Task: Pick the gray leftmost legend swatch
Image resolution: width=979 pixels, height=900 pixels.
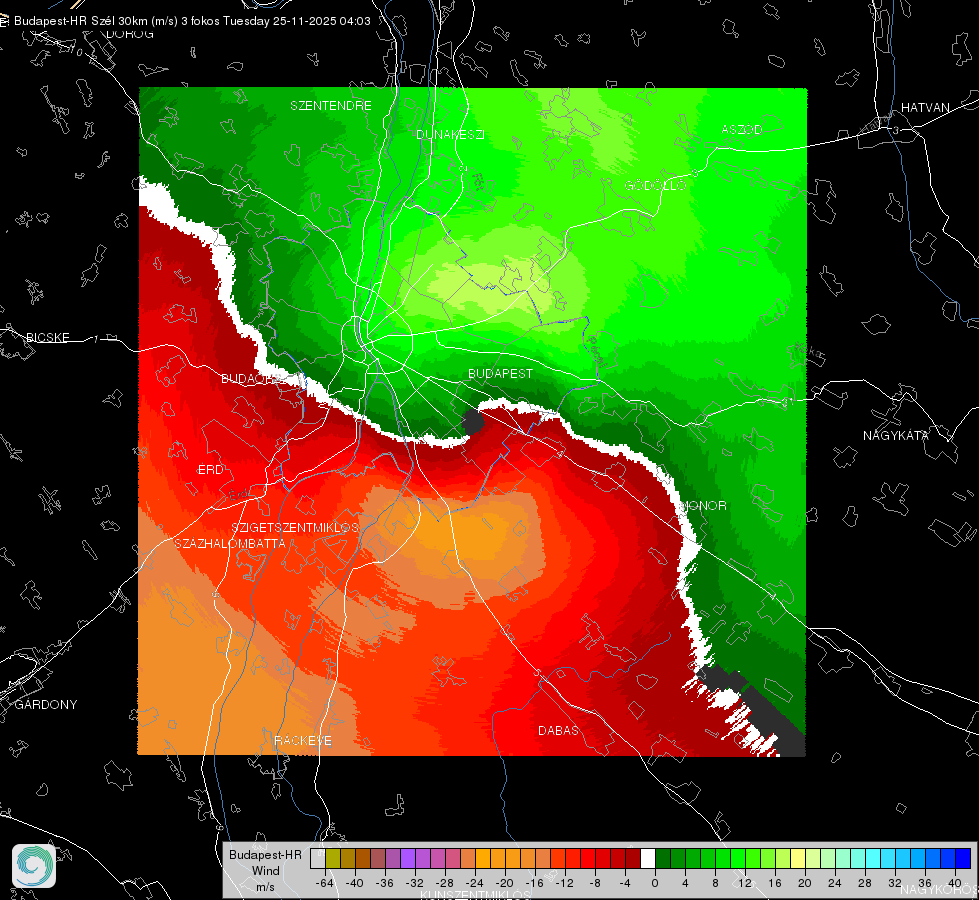Action: 318,859
